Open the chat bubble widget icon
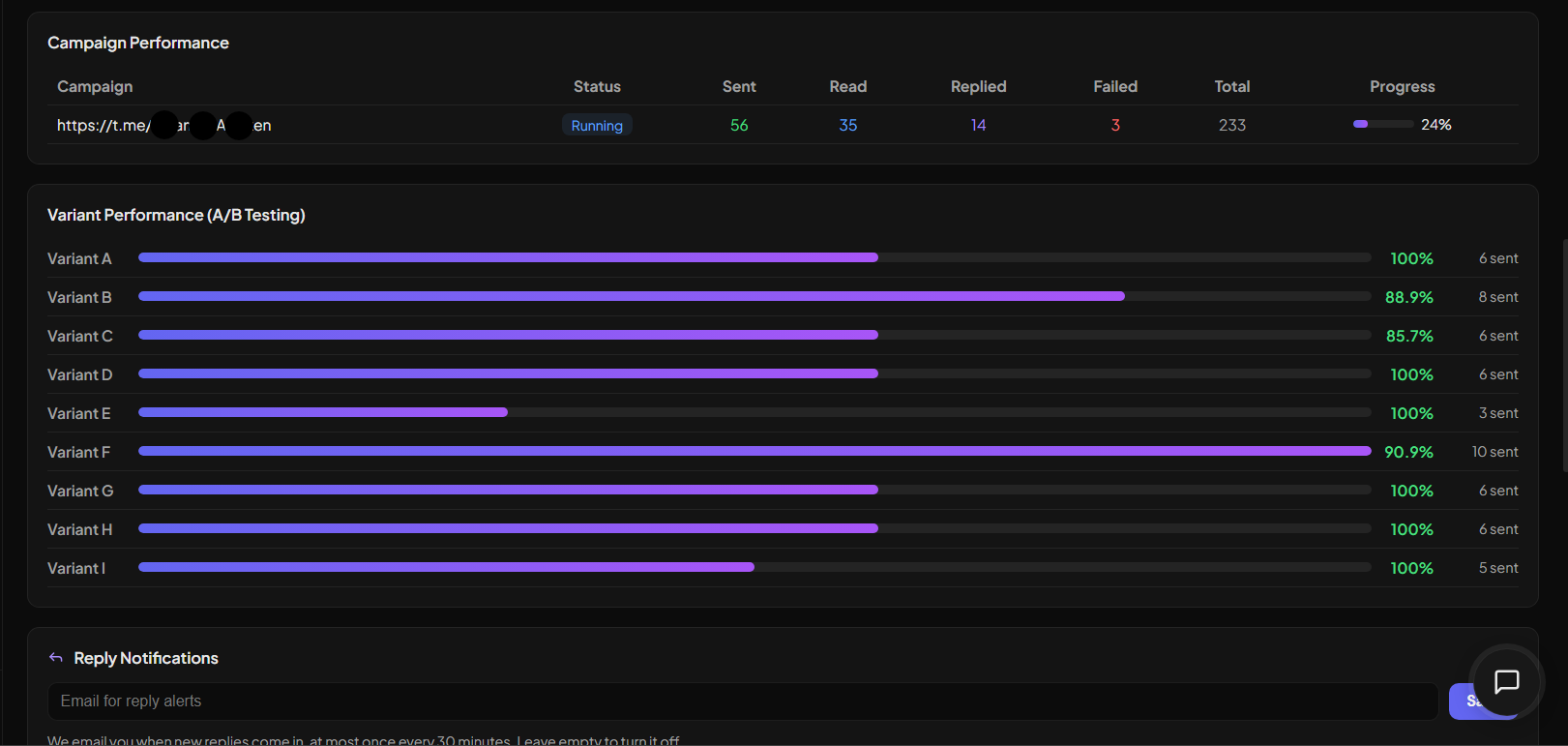Screen dimensions: 1568x746 click(1506, 681)
